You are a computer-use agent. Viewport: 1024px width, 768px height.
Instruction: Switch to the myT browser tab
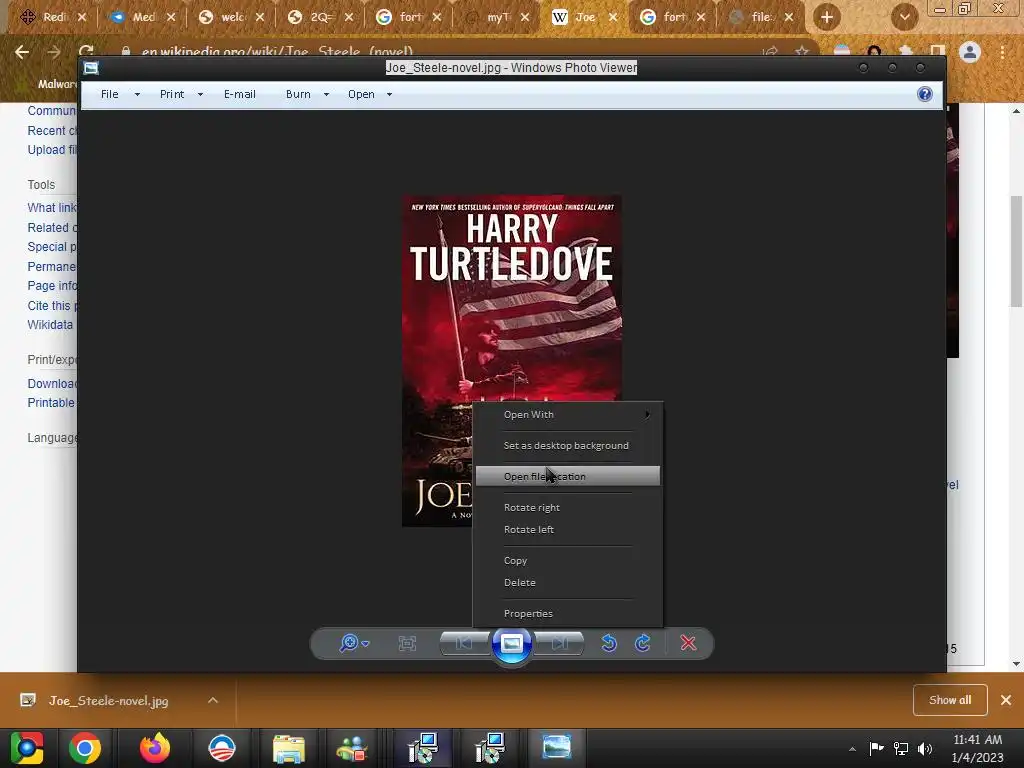click(498, 17)
